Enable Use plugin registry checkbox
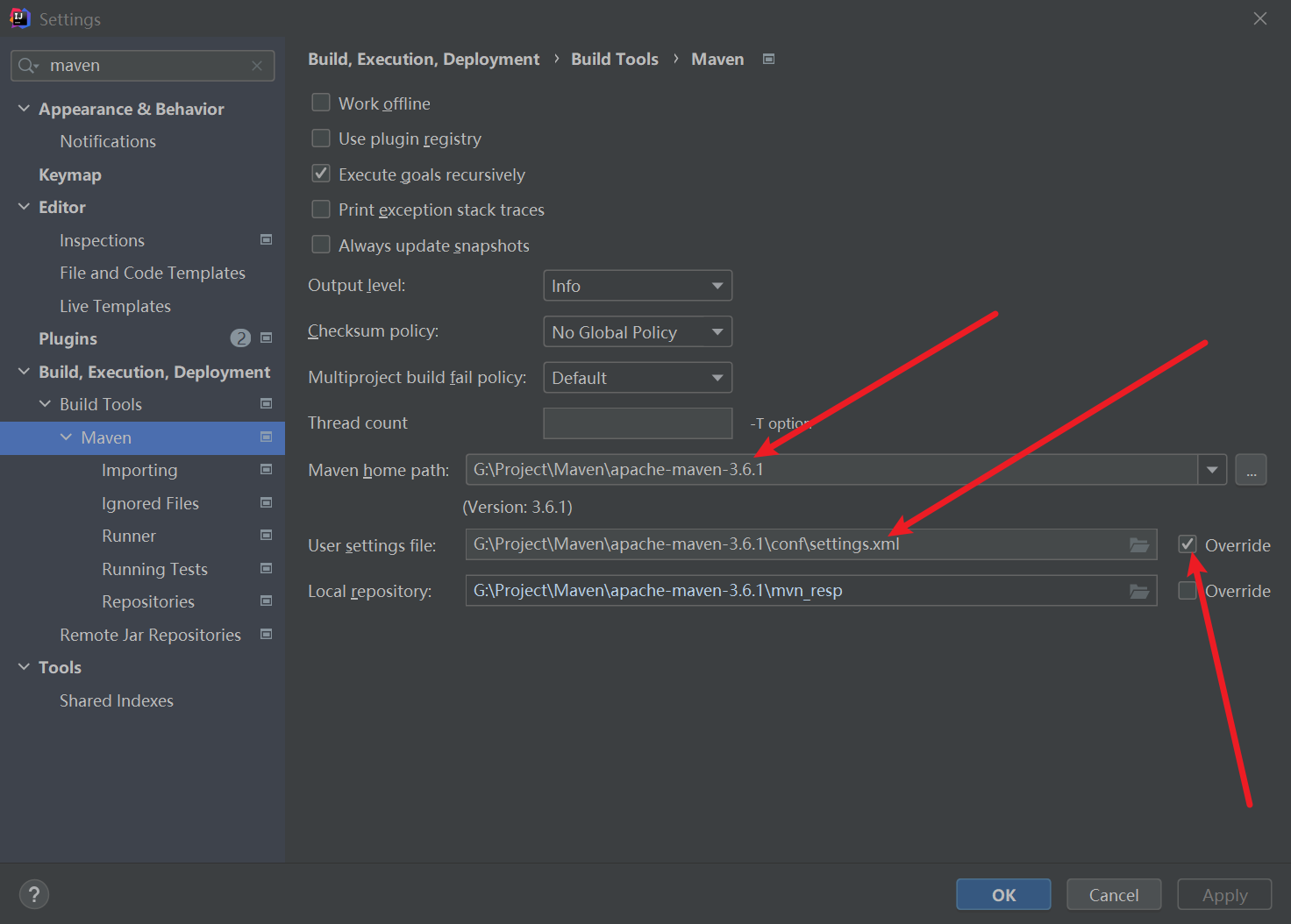This screenshot has height=924, width=1291. pos(321,139)
